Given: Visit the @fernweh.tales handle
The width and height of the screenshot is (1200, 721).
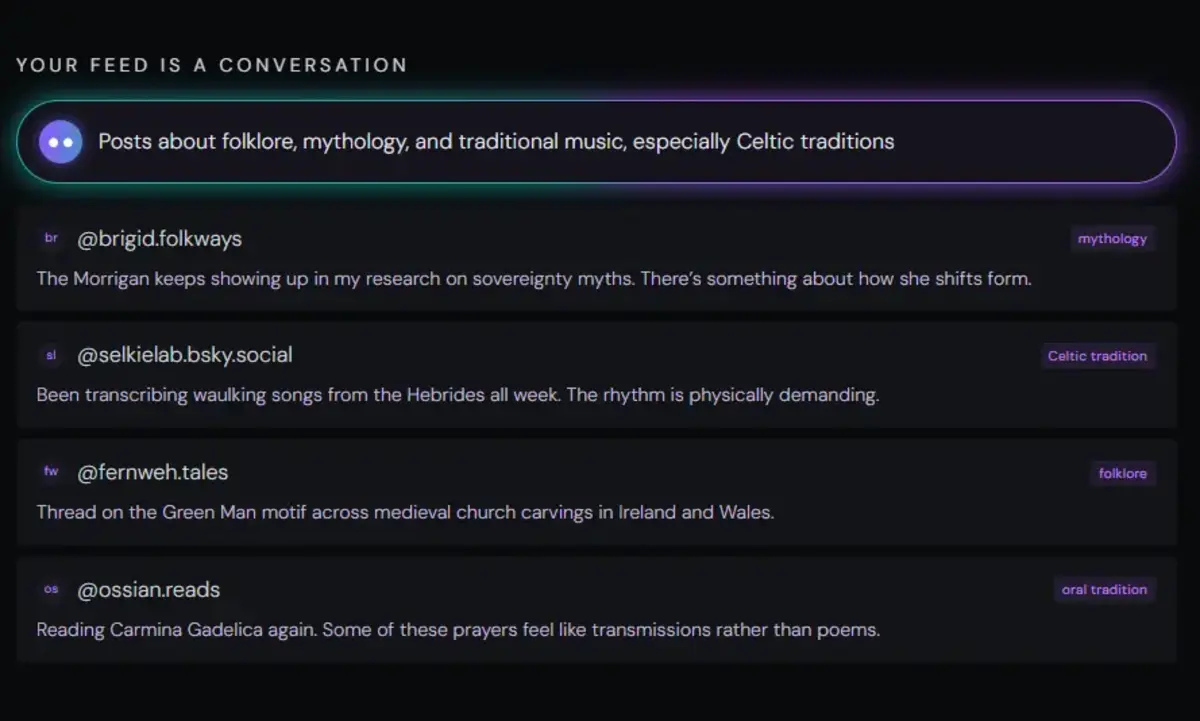Looking at the screenshot, I should pyautogui.click(x=153, y=472).
